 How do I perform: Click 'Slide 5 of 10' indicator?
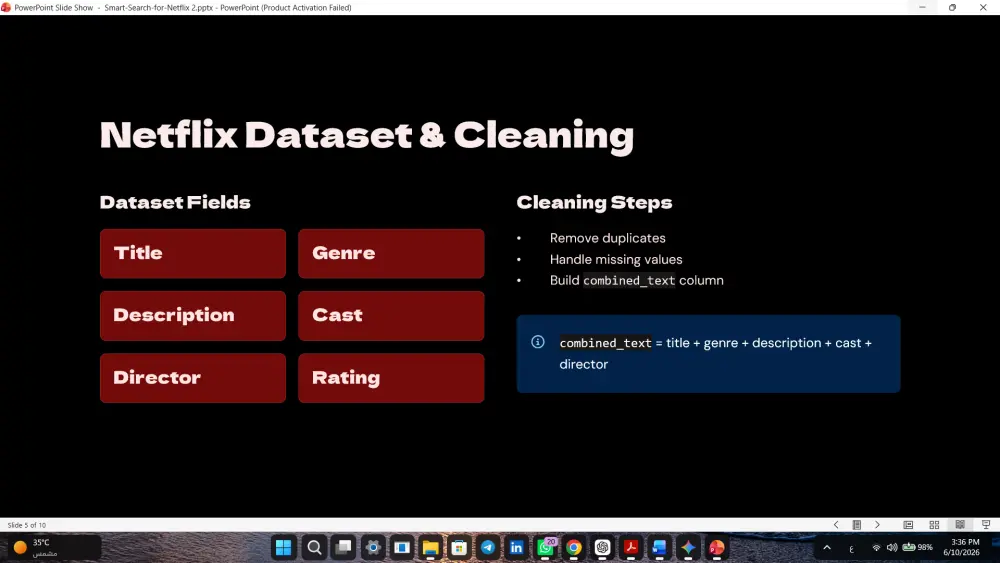[27, 525]
